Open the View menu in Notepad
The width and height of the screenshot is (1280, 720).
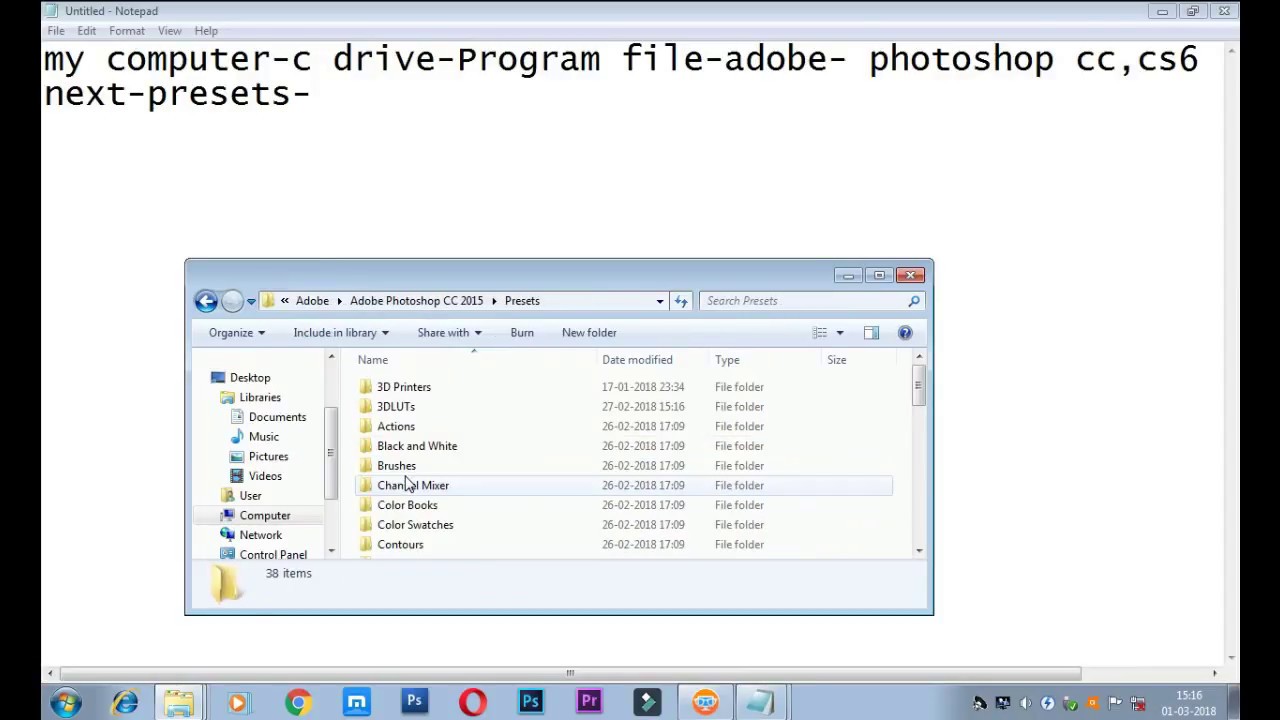pyautogui.click(x=169, y=31)
